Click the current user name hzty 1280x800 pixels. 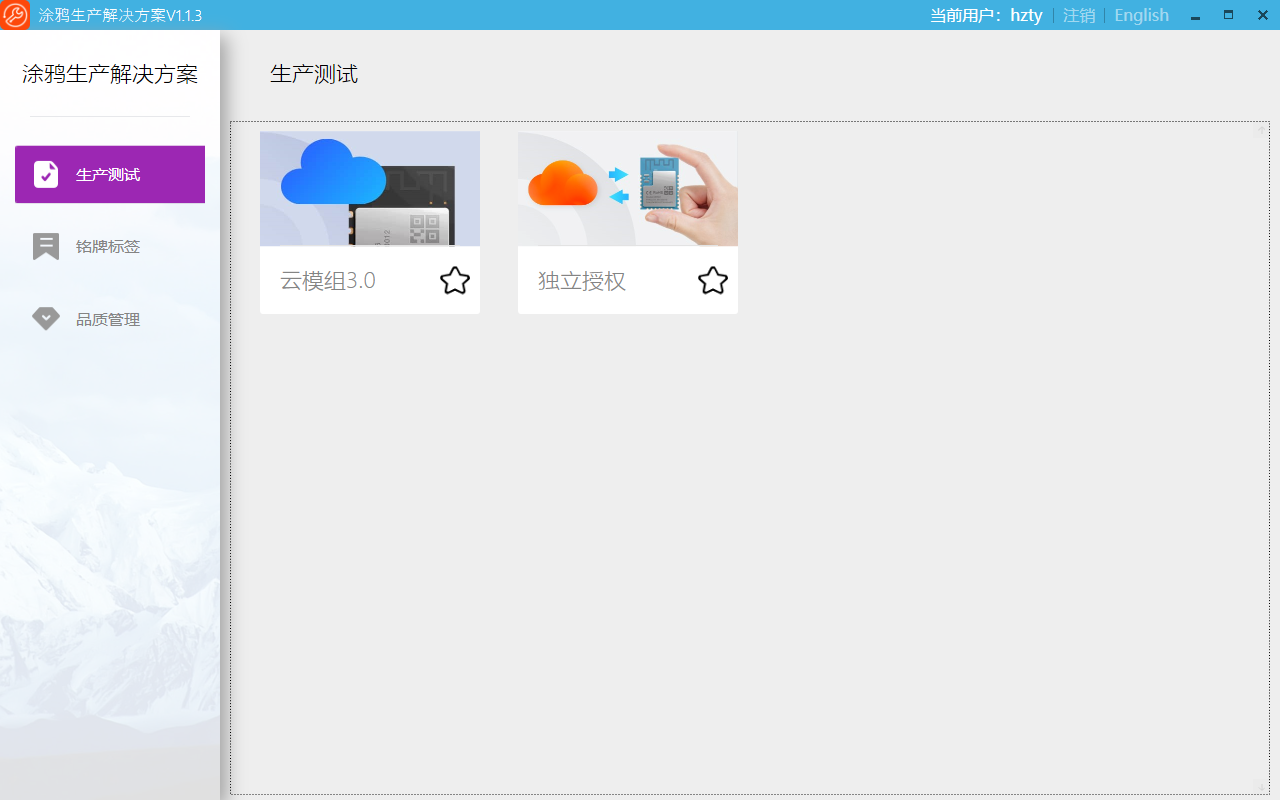pos(1026,15)
